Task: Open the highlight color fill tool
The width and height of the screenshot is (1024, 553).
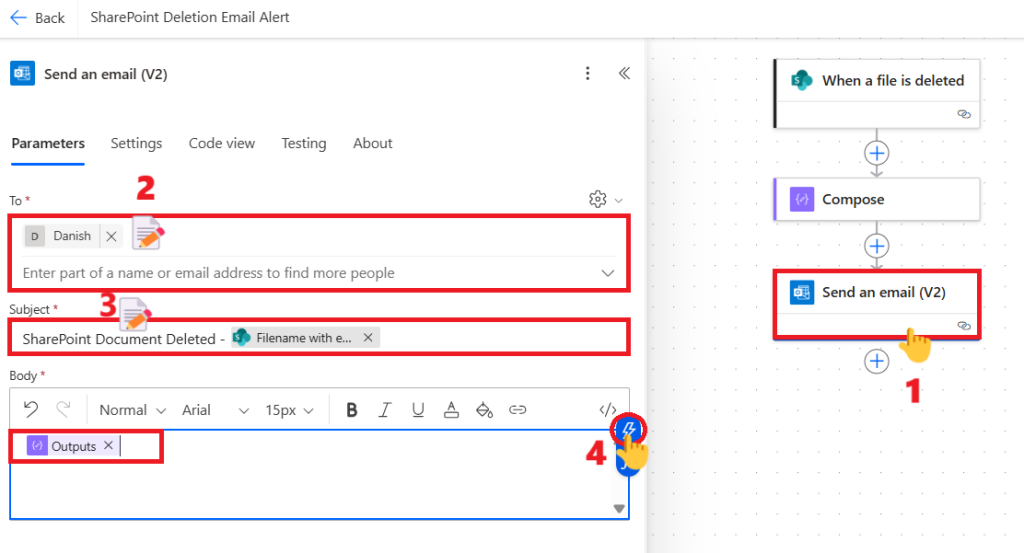Action: [484, 409]
